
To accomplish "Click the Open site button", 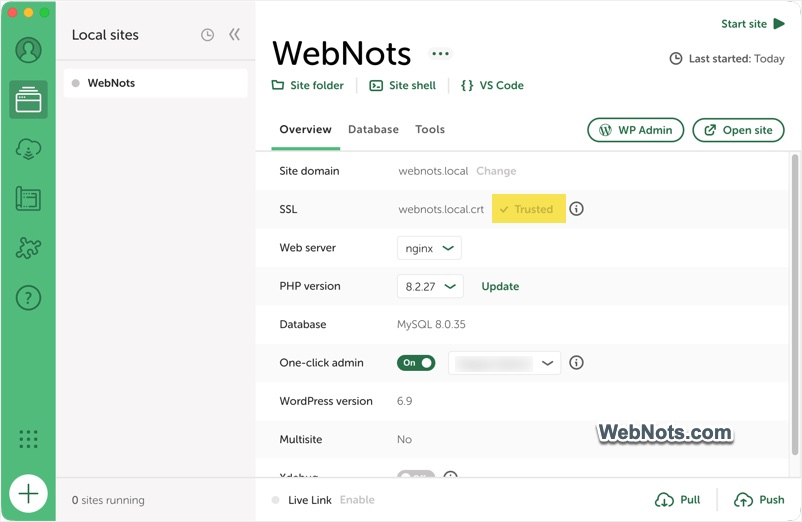I will point(738,130).
